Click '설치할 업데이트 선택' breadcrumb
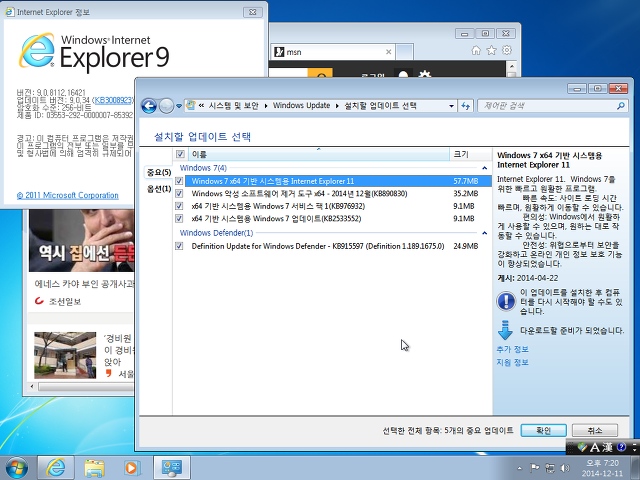This screenshot has height=480, width=640. [380, 106]
